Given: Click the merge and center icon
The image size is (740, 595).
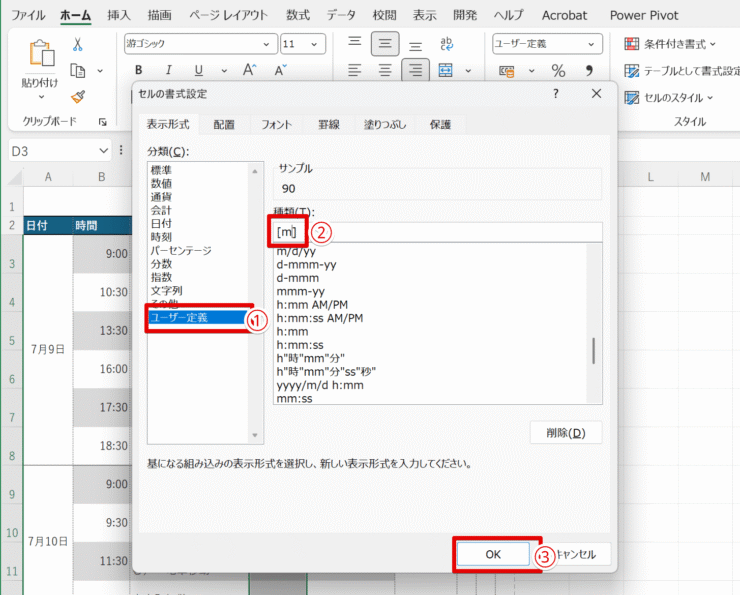Looking at the screenshot, I should point(446,70).
